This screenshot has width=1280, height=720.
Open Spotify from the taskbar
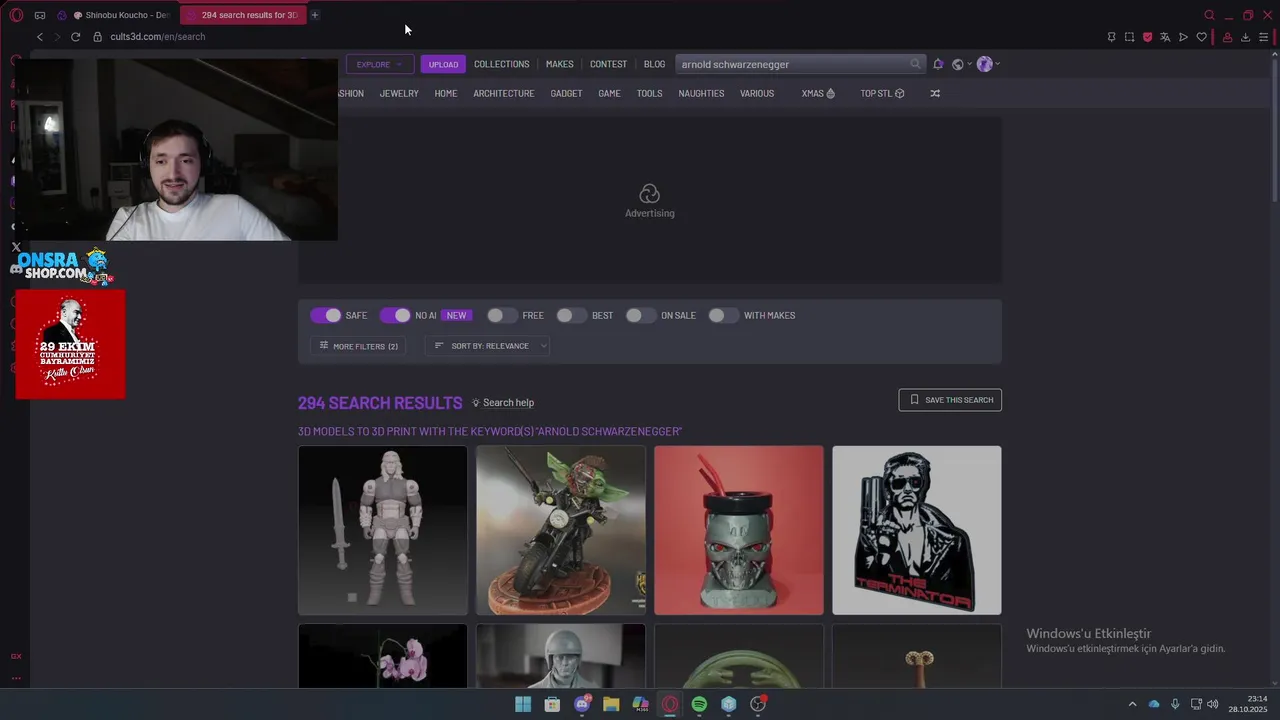tap(699, 704)
